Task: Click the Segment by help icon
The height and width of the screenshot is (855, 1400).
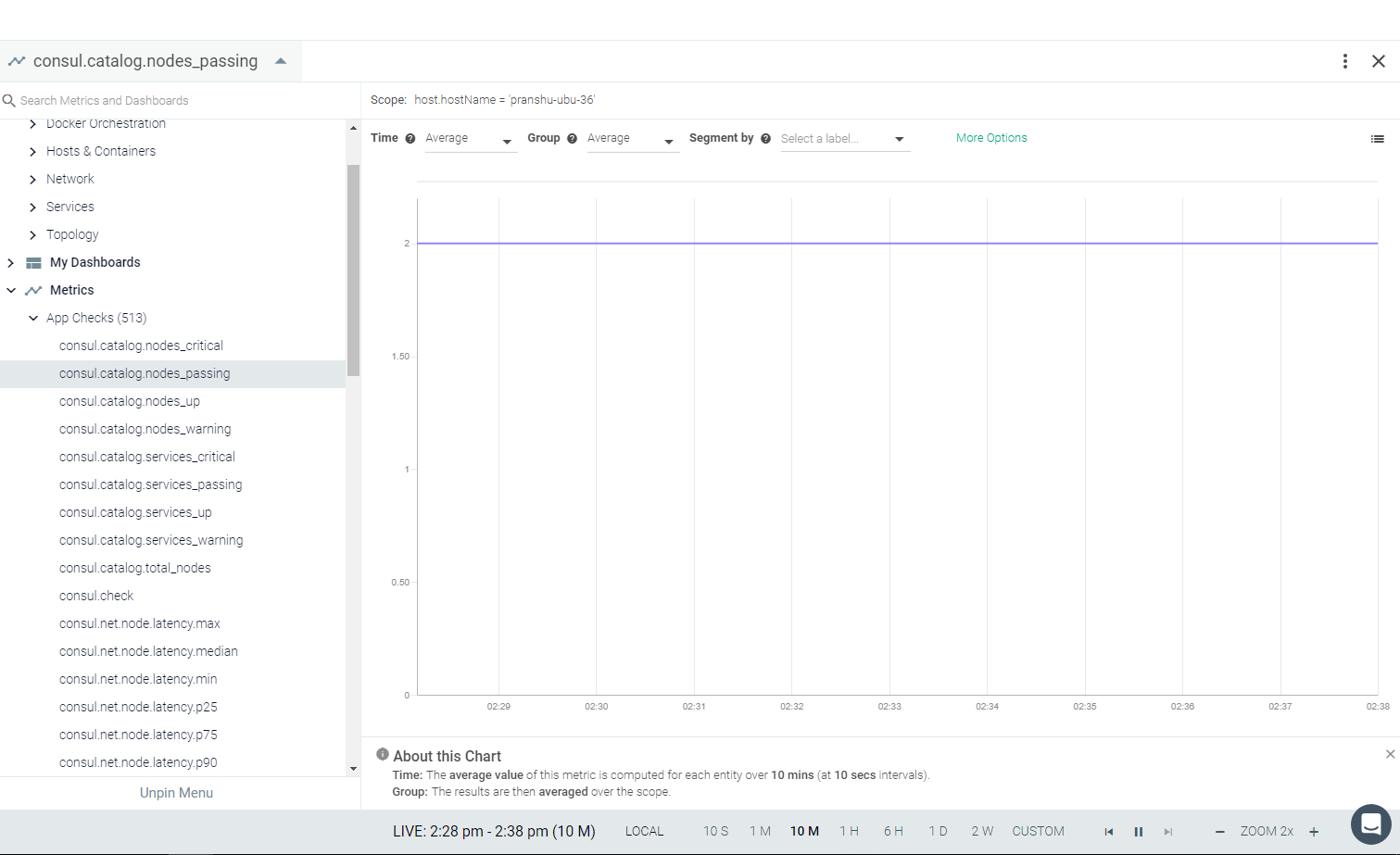Action: 766,139
